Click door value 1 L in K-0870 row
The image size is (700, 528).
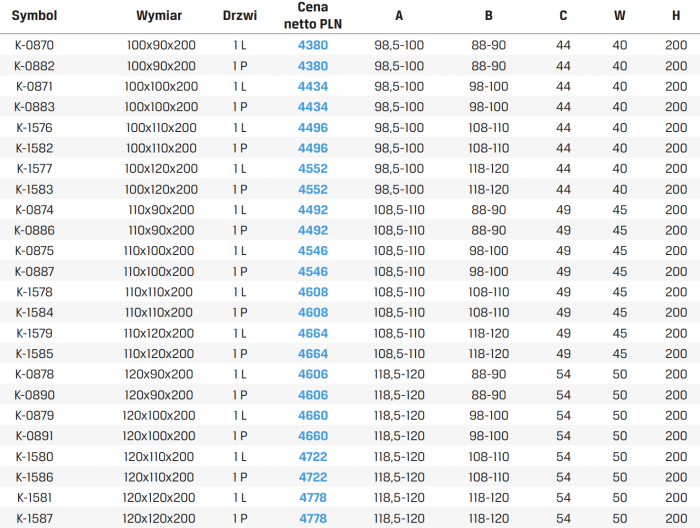(240, 45)
